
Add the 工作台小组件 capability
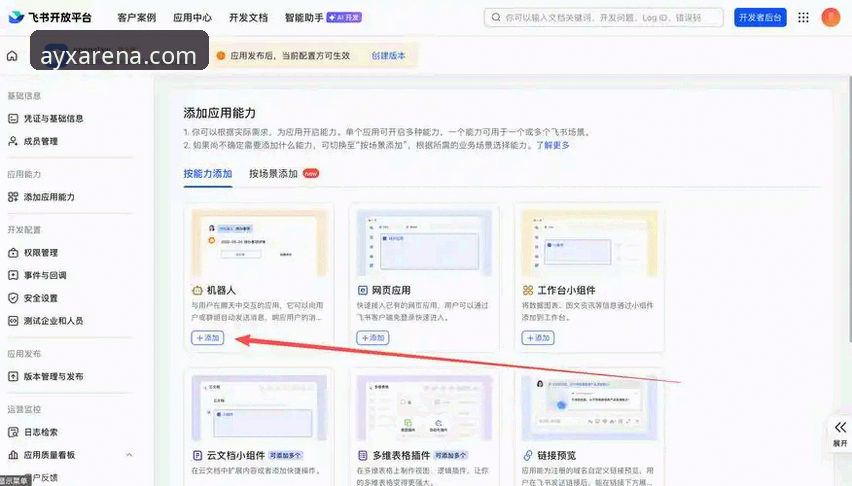click(x=538, y=338)
